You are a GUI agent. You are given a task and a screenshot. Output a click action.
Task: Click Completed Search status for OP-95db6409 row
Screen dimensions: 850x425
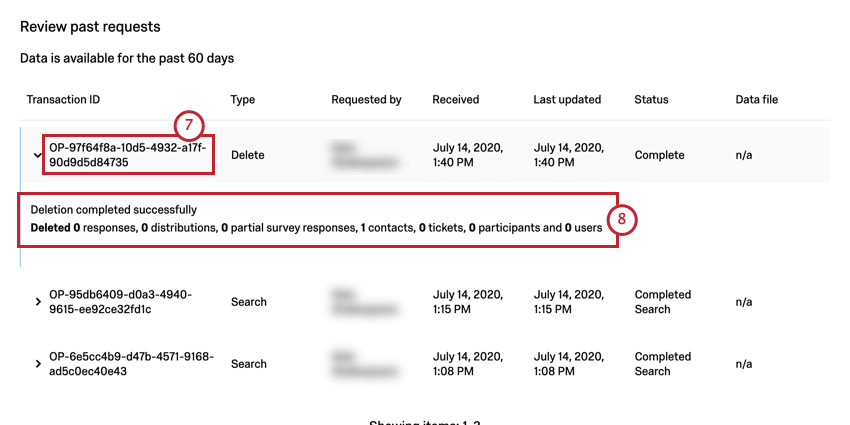662,302
